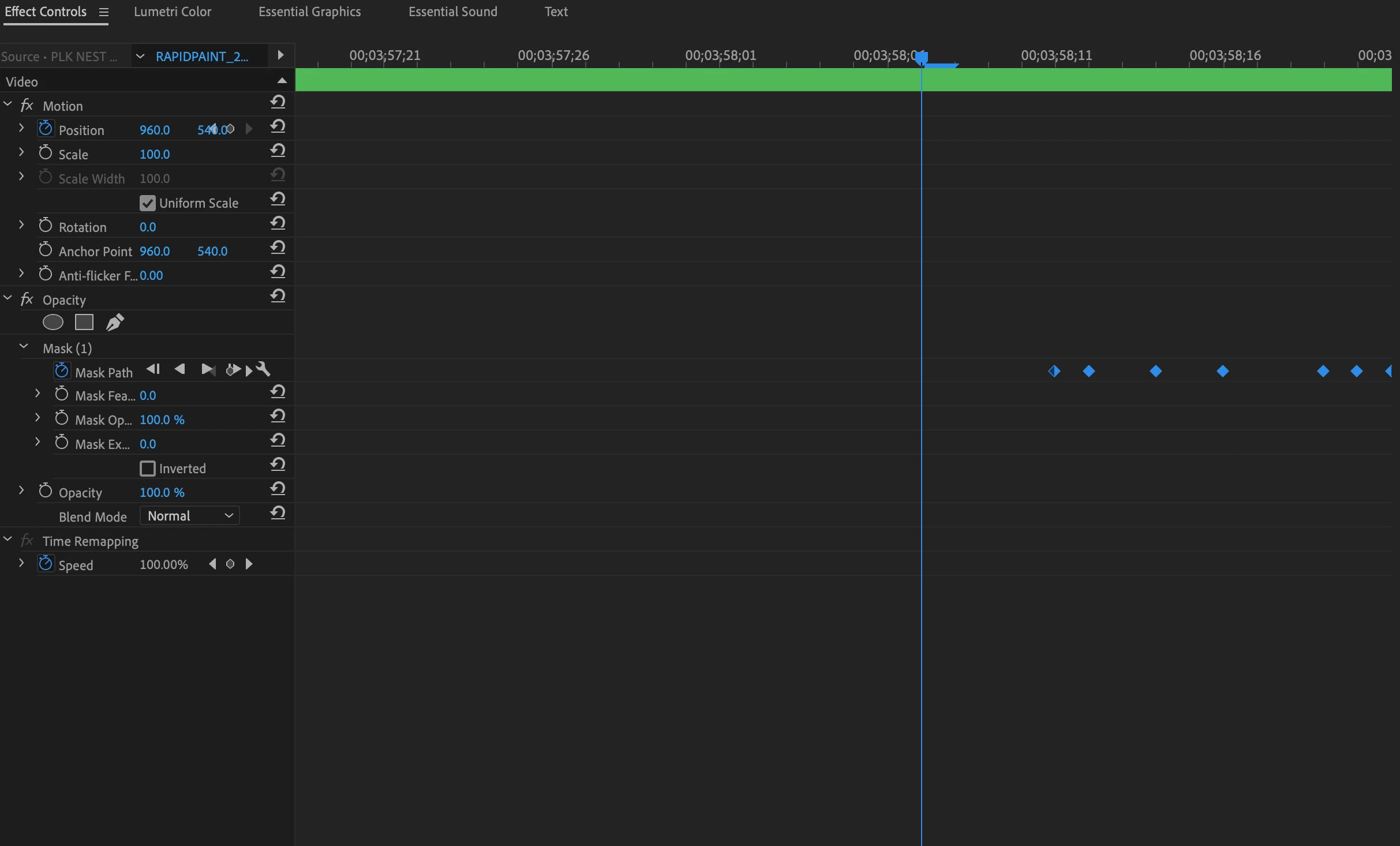
Task: Open the Effect Controls panel menu
Action: tap(104, 12)
